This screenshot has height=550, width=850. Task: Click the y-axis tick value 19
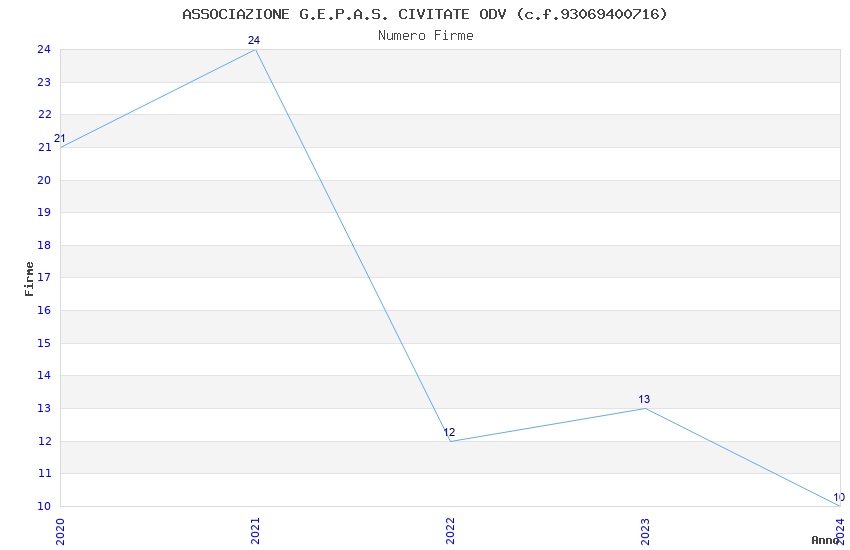[44, 212]
